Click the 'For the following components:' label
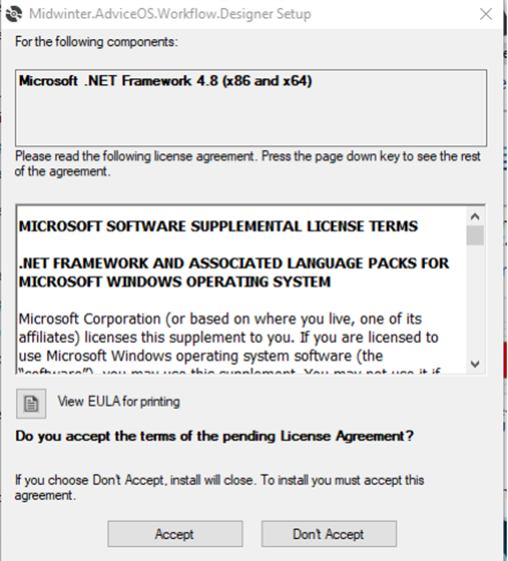The height and width of the screenshot is (561, 508). click(x=96, y=42)
